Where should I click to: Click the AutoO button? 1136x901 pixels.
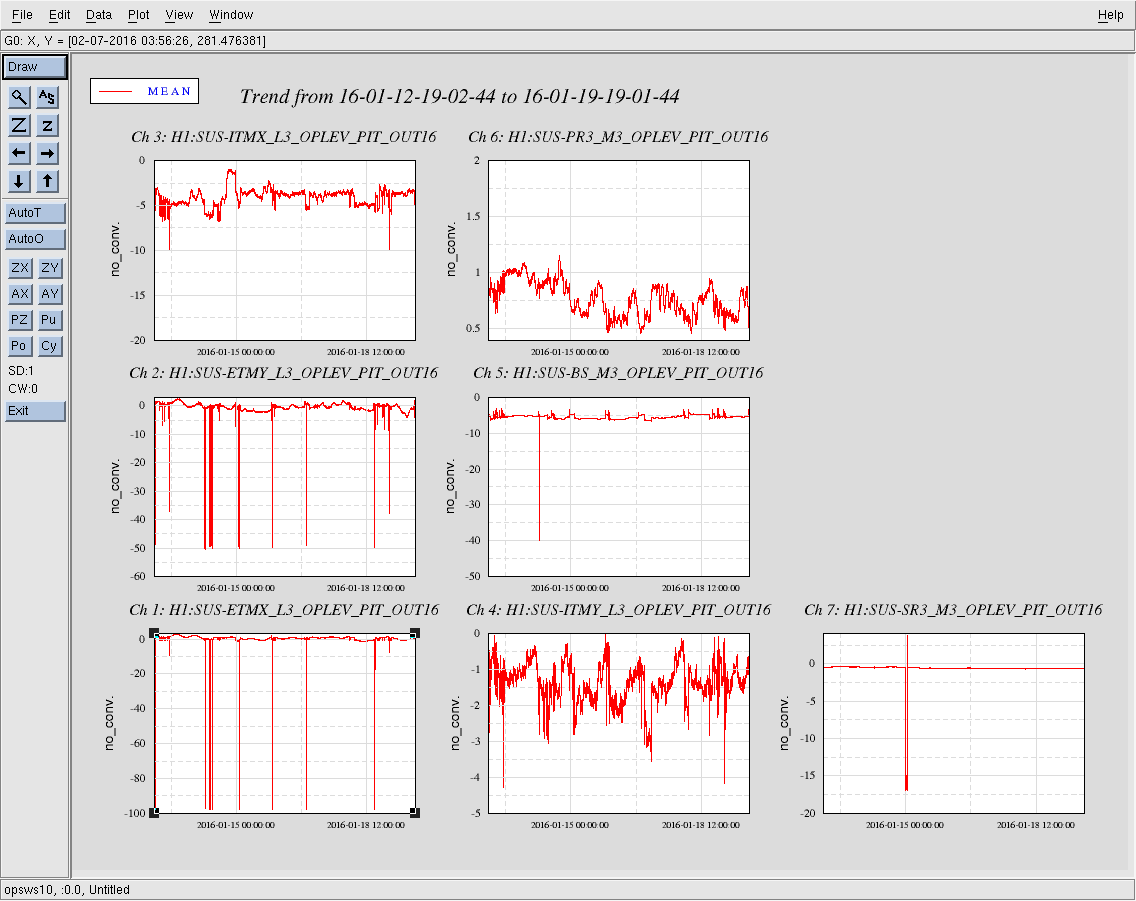(x=35, y=239)
